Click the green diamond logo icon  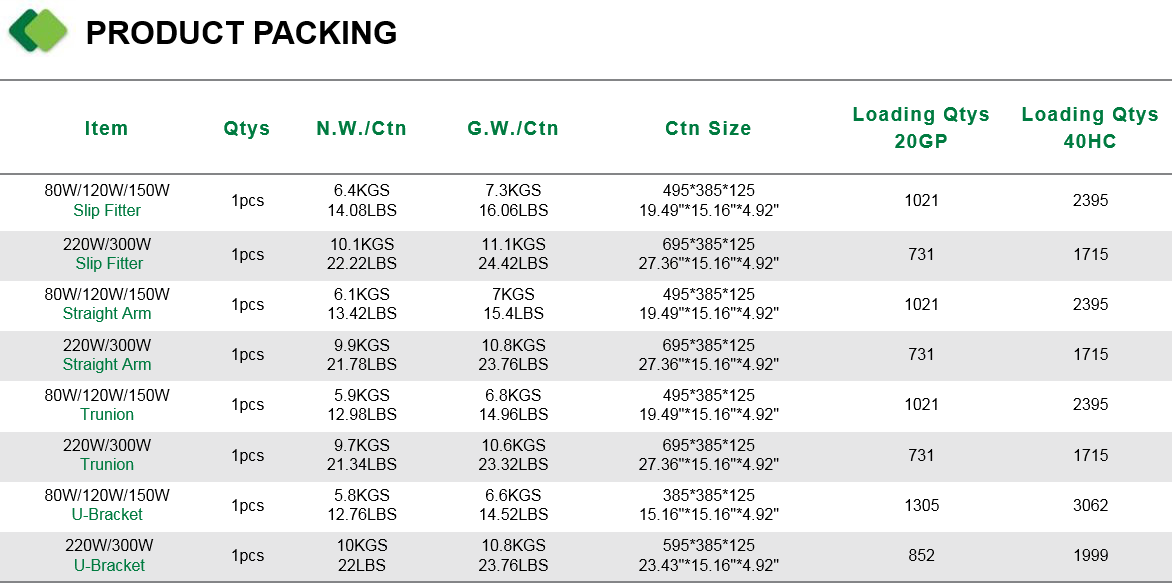(x=38, y=31)
